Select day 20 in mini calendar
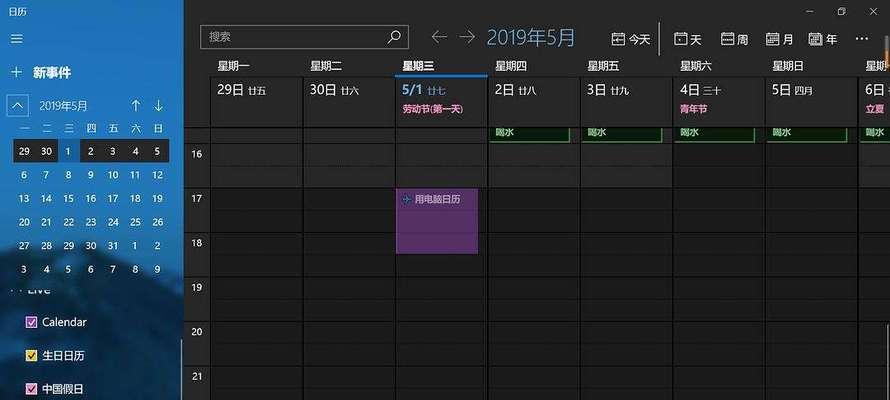Screen dimensions: 890x400 (x=24, y=222)
